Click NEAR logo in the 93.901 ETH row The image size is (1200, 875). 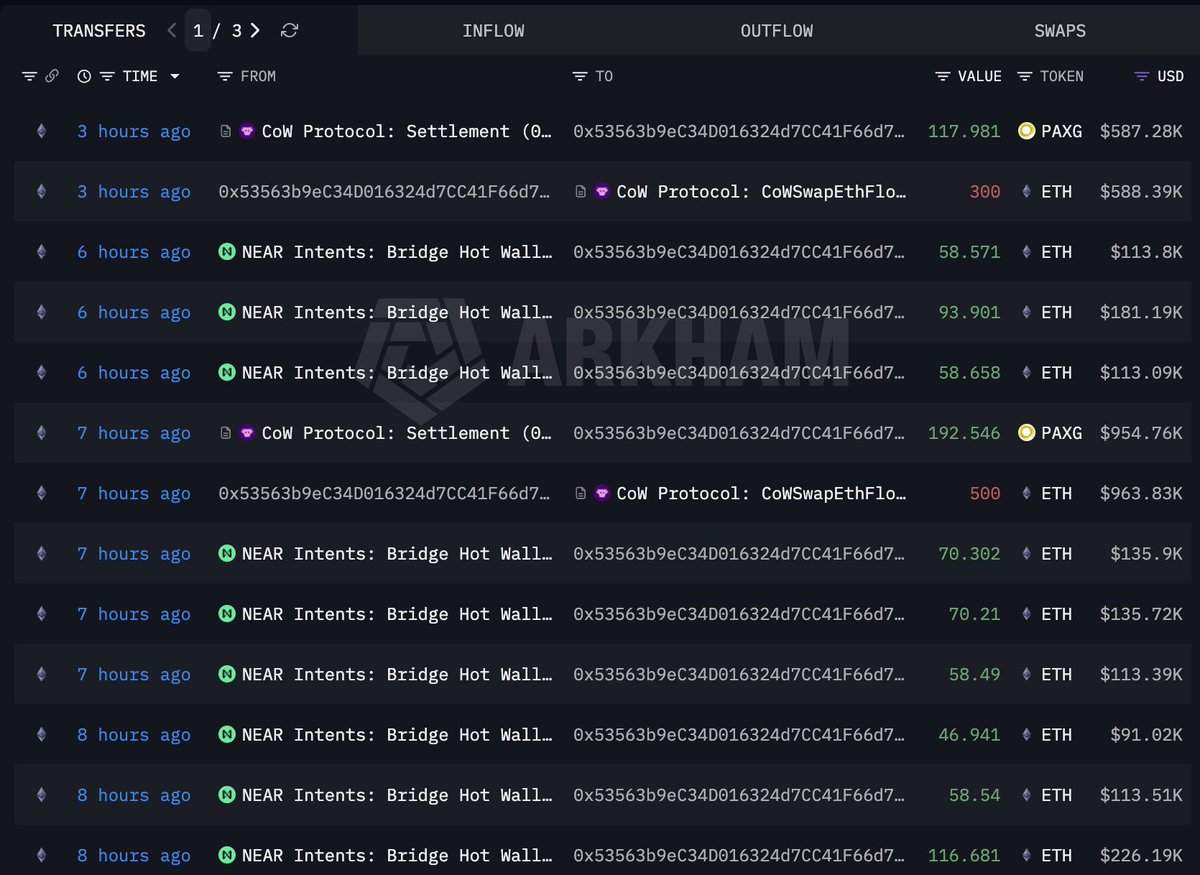227,312
